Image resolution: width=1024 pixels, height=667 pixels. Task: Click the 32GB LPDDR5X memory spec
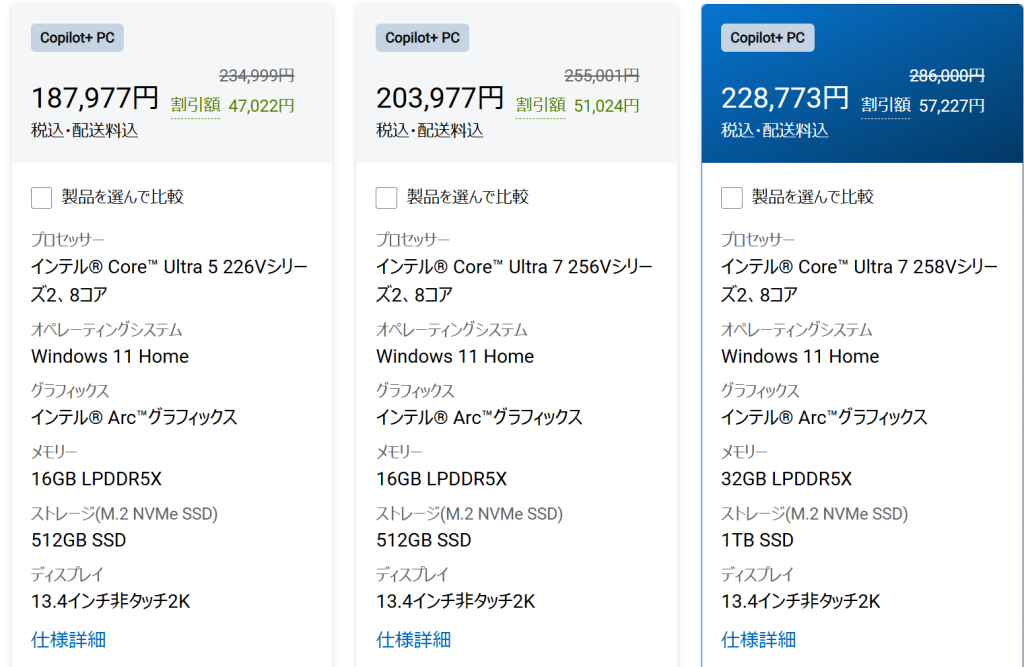coord(787,479)
